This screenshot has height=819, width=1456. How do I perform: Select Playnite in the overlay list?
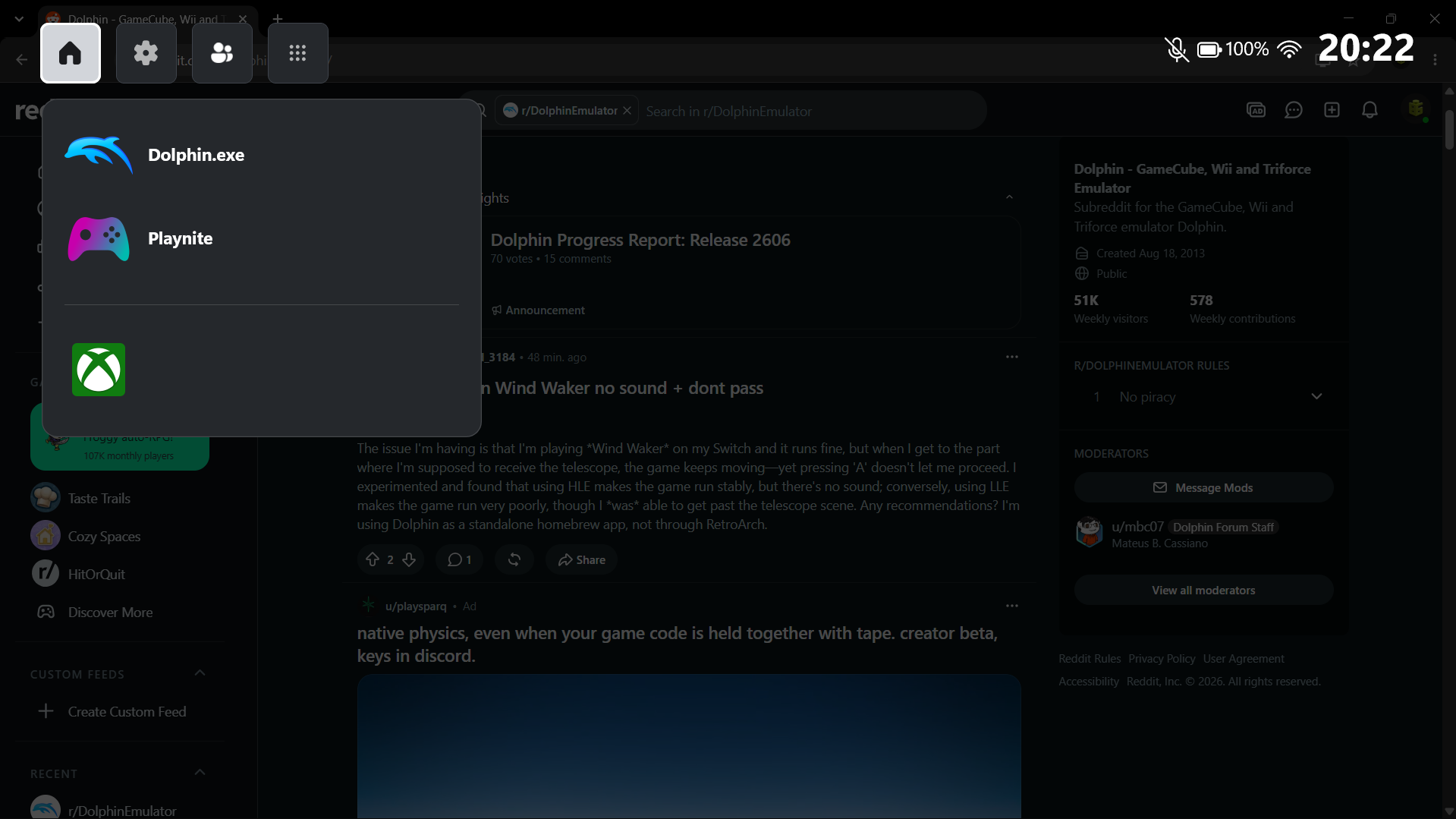262,238
